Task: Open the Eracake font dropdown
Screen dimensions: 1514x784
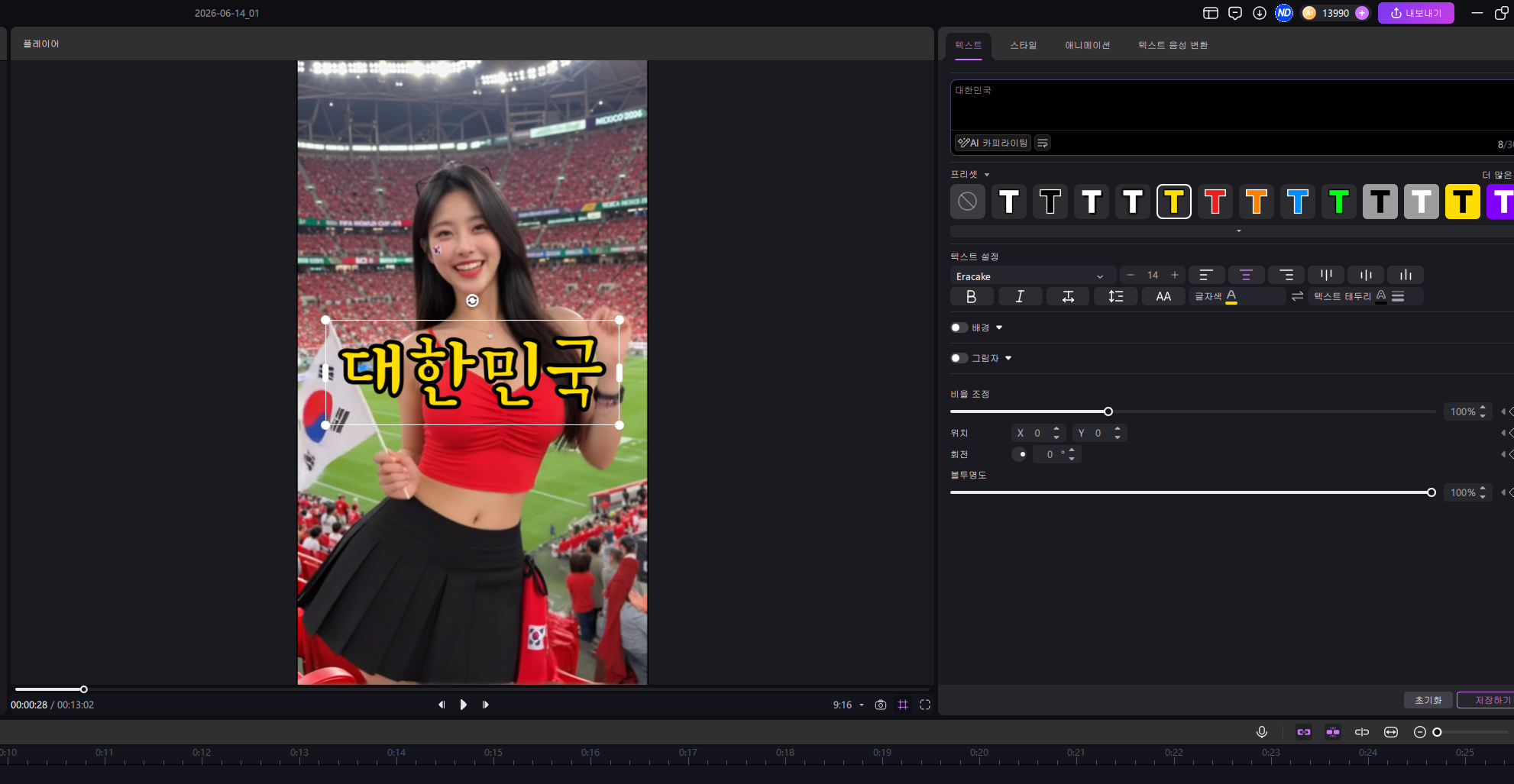Action: [x=1032, y=276]
